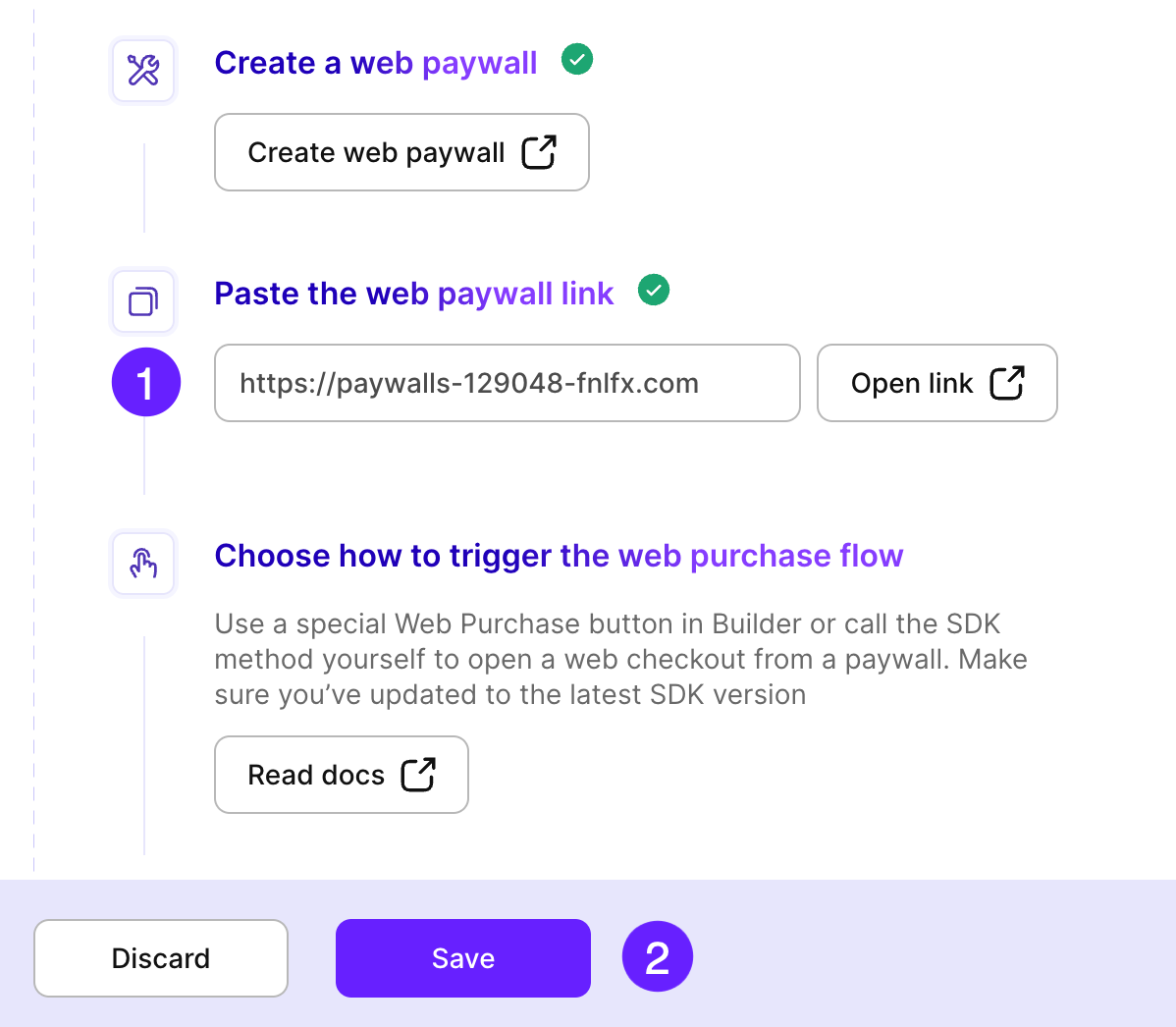Click the purple step 2 badge
Viewport: 1176px width, 1027px height.
(x=658, y=957)
